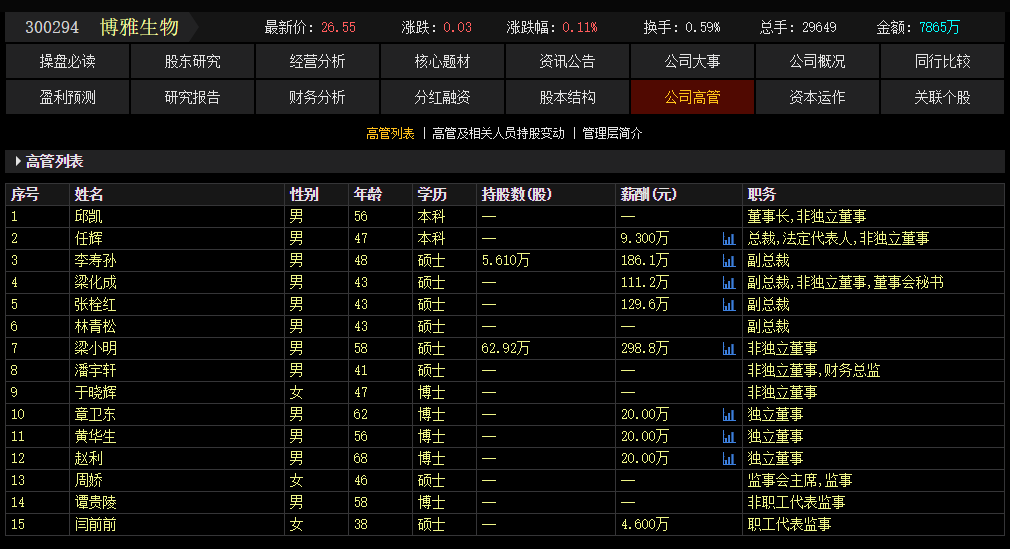Select the name 梁化成
1010x549 pixels.
pyautogui.click(x=95, y=282)
